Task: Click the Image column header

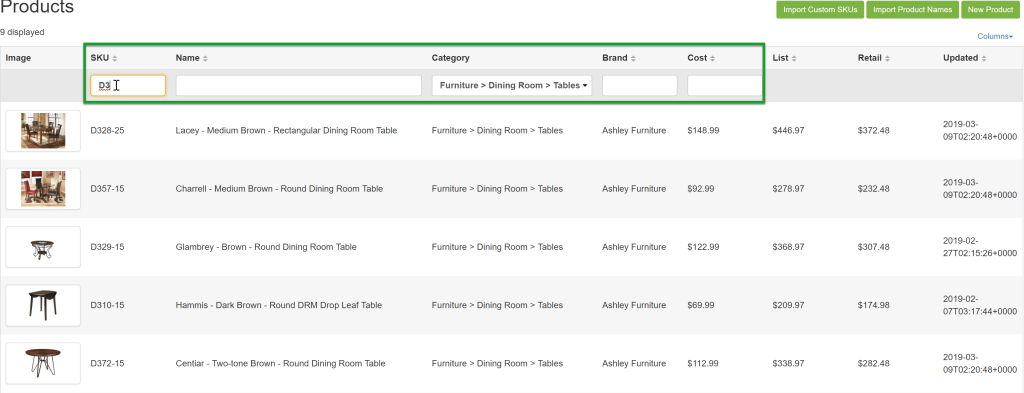Action: click(18, 58)
